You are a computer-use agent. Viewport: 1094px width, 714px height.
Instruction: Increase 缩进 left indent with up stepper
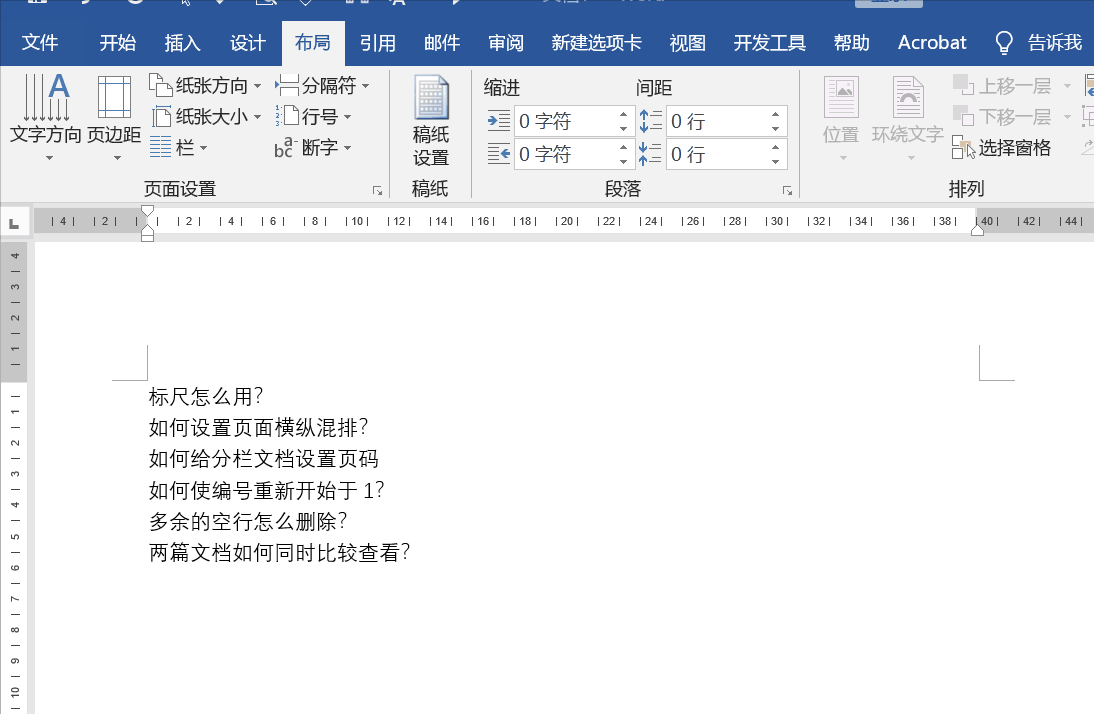pos(622,114)
